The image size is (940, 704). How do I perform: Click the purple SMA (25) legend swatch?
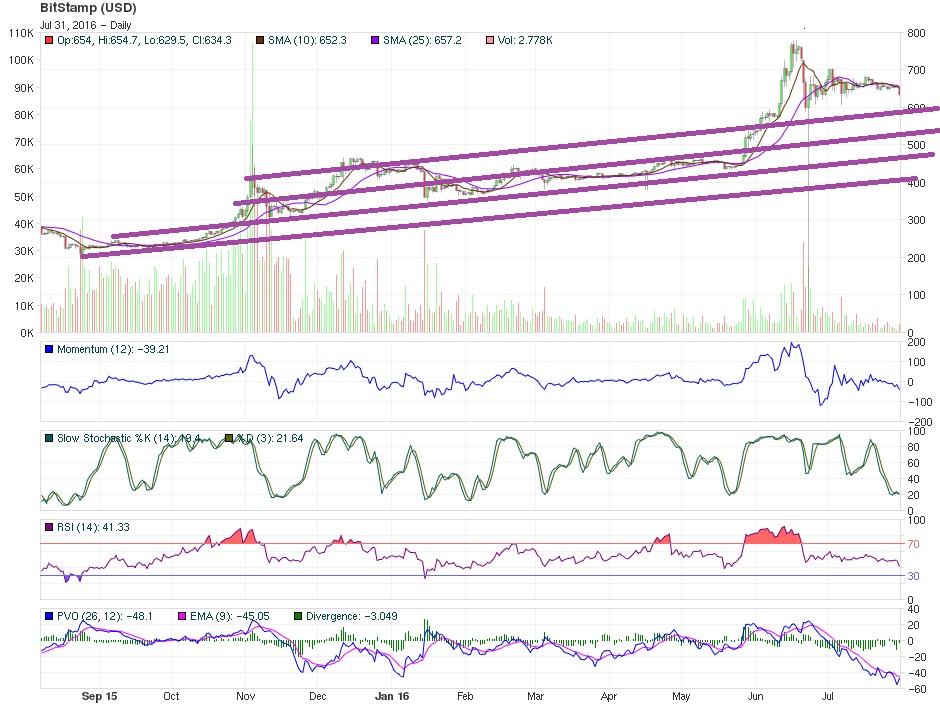tap(376, 40)
